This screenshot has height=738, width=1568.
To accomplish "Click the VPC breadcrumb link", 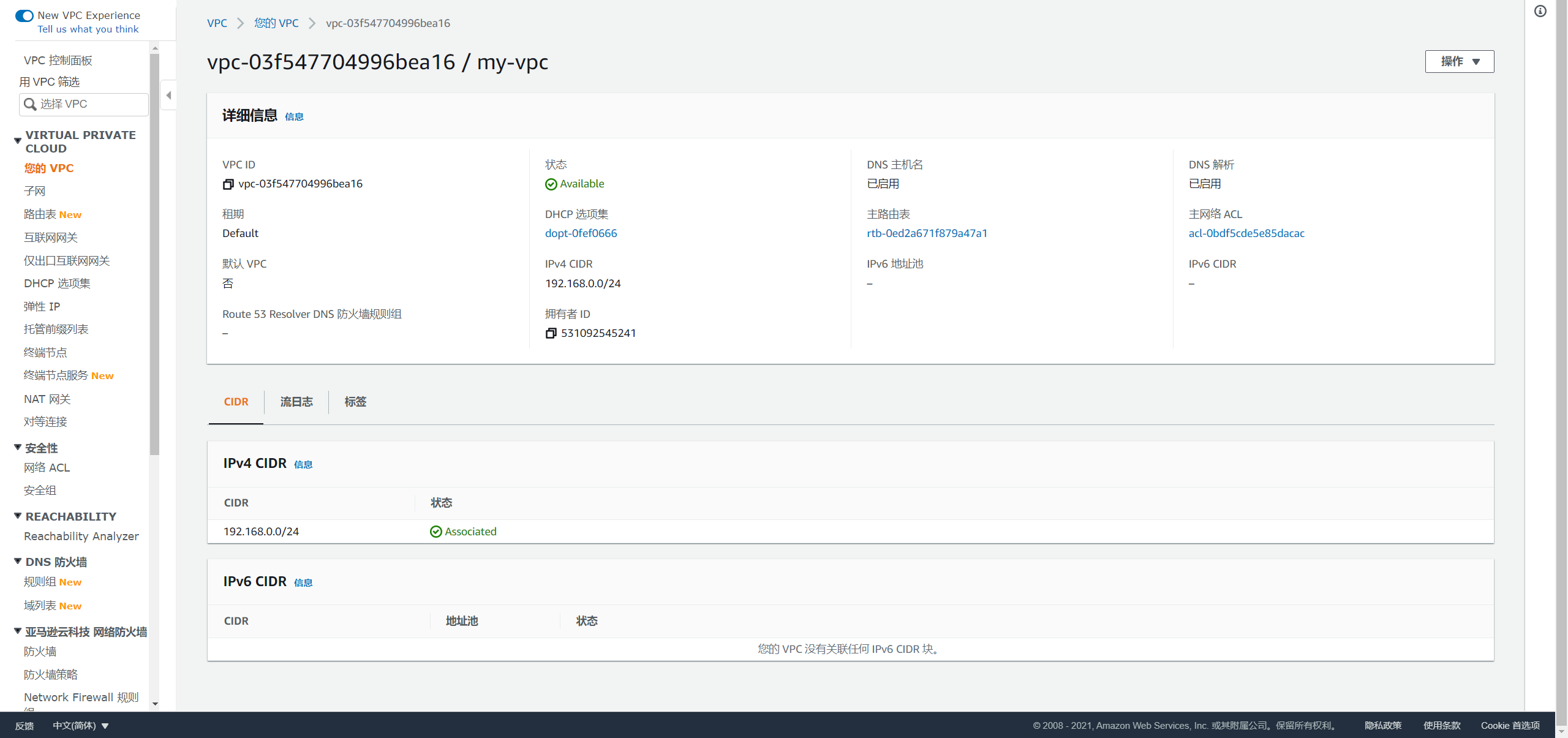I will click(217, 23).
